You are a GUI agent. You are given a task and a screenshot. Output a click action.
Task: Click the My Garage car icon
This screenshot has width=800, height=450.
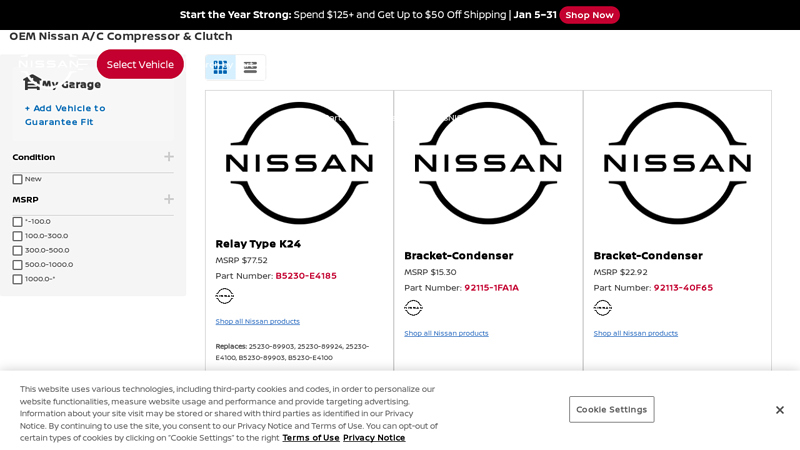(32, 83)
